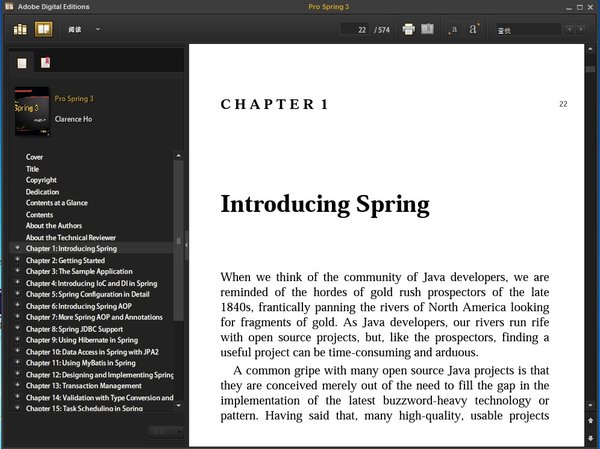Select About the Authors entry
Image resolution: width=600 pixels, height=449 pixels.
(55, 226)
